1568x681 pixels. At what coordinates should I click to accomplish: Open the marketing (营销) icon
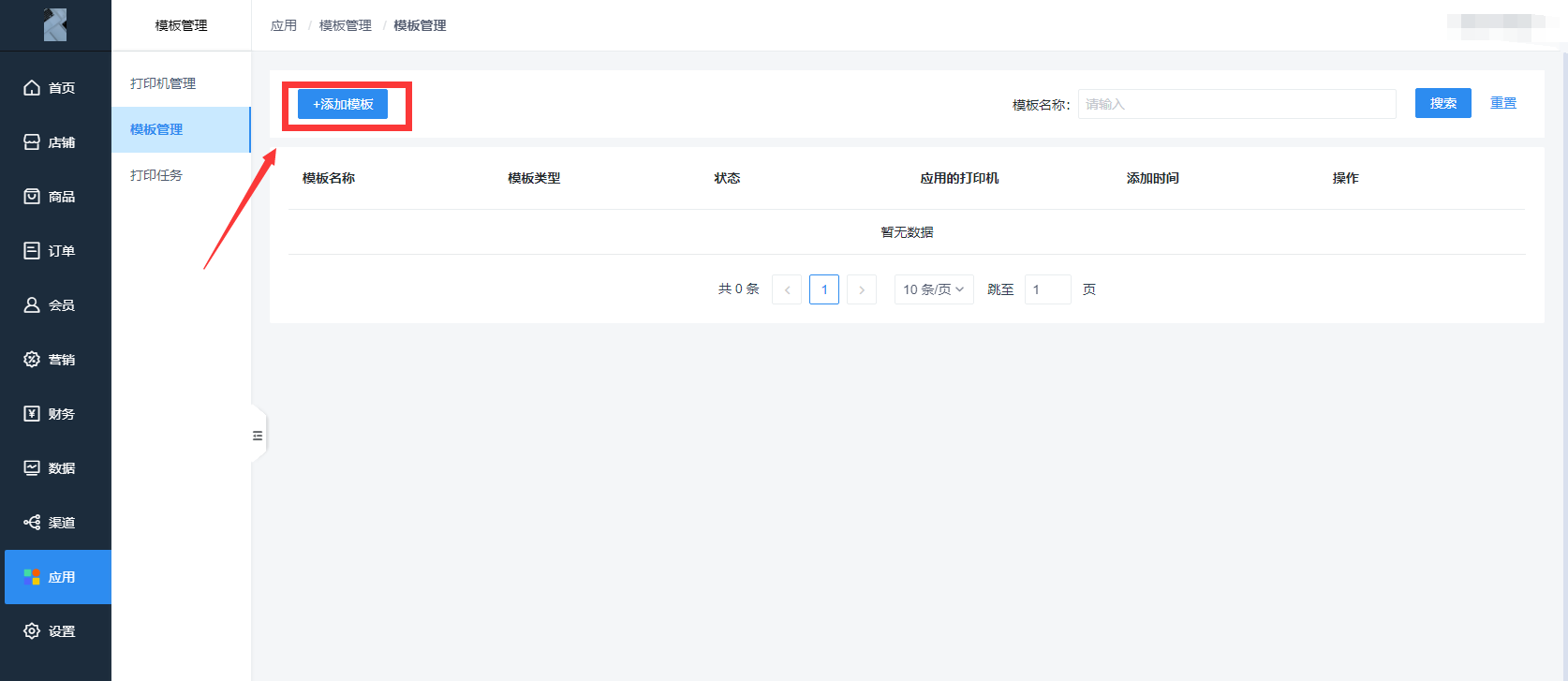[32, 360]
